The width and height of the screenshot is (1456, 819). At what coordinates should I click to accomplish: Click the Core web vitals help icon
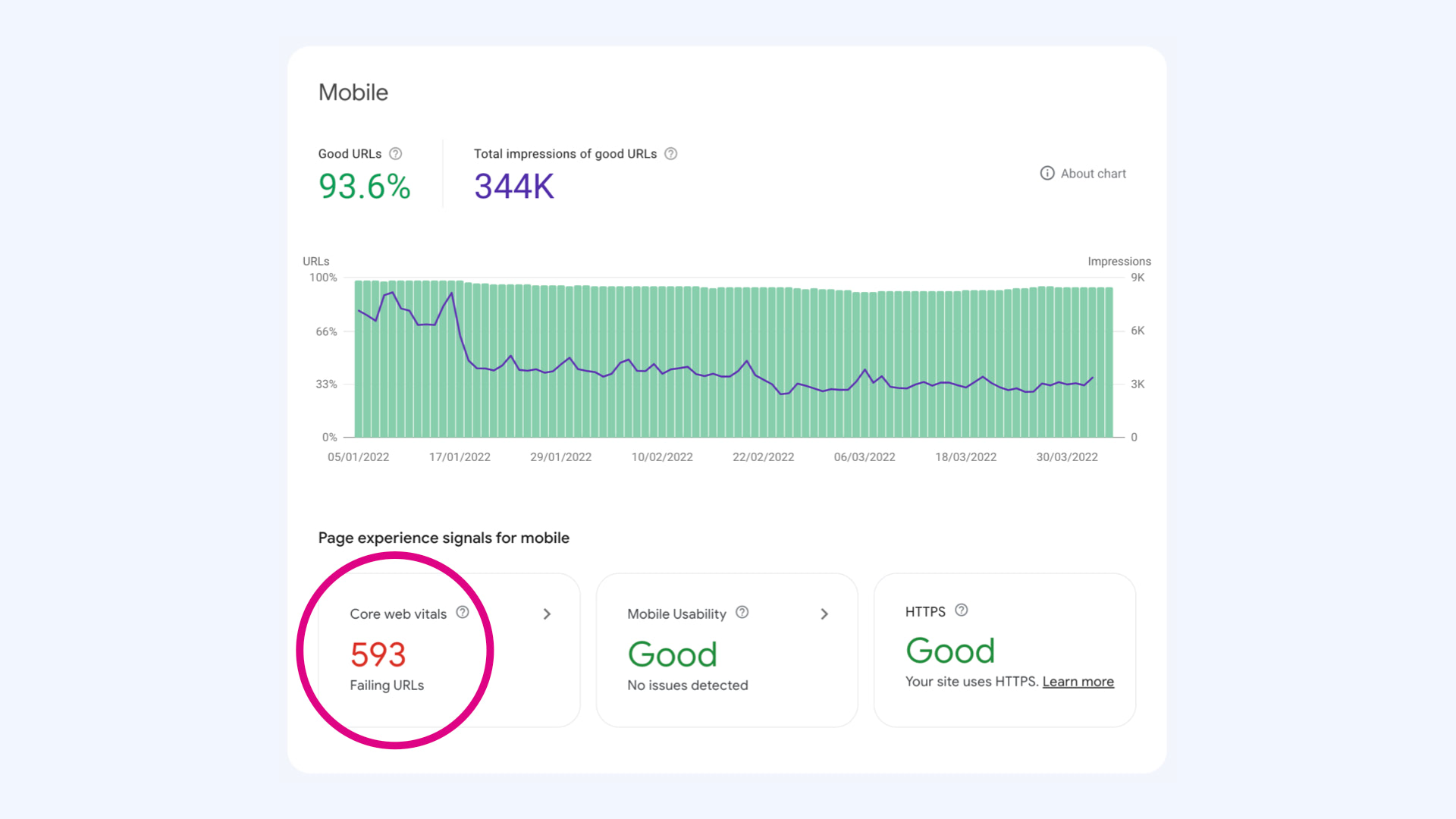tap(462, 613)
